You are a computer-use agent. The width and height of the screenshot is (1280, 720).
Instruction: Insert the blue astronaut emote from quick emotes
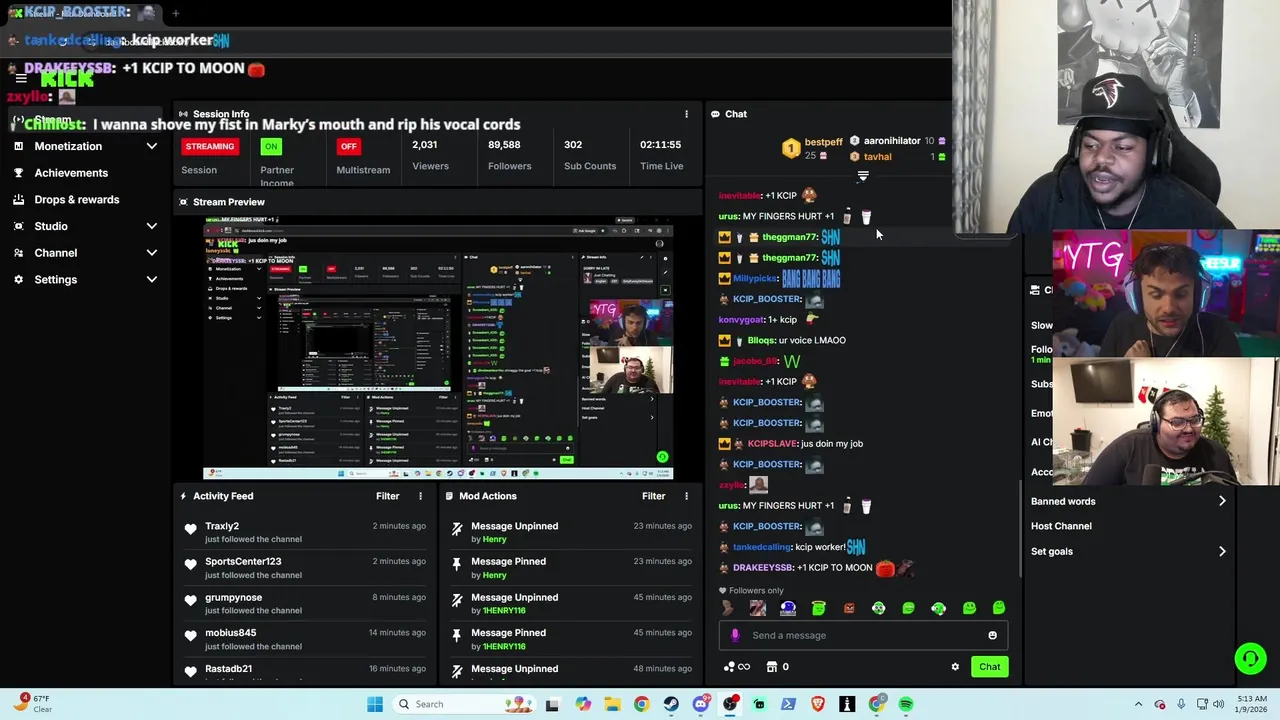[x=788, y=608]
